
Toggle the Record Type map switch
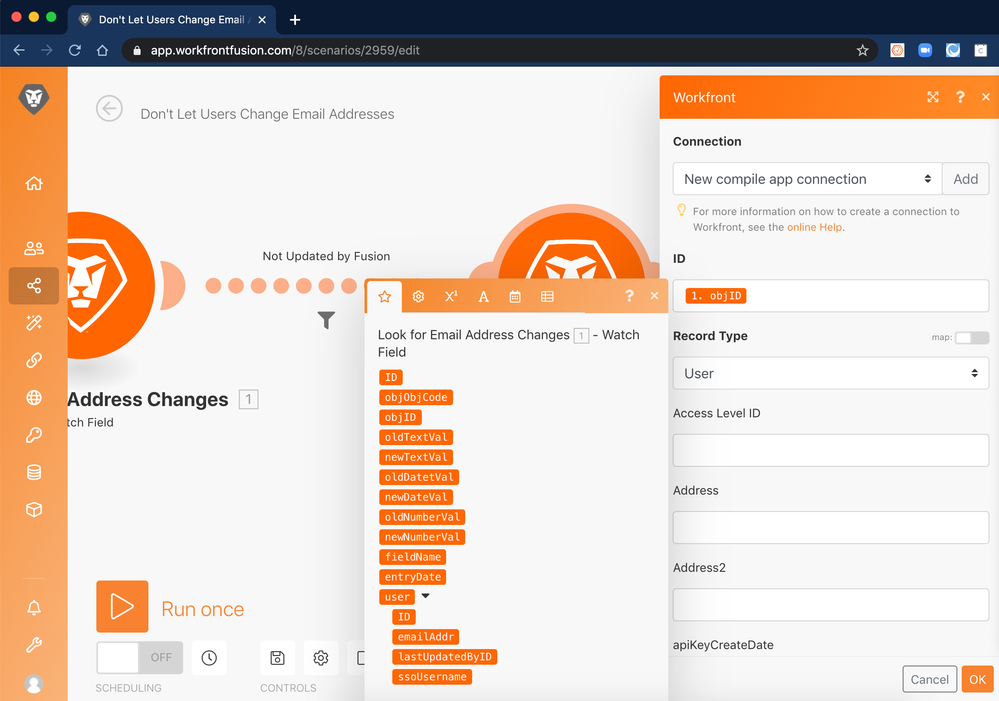(971, 338)
